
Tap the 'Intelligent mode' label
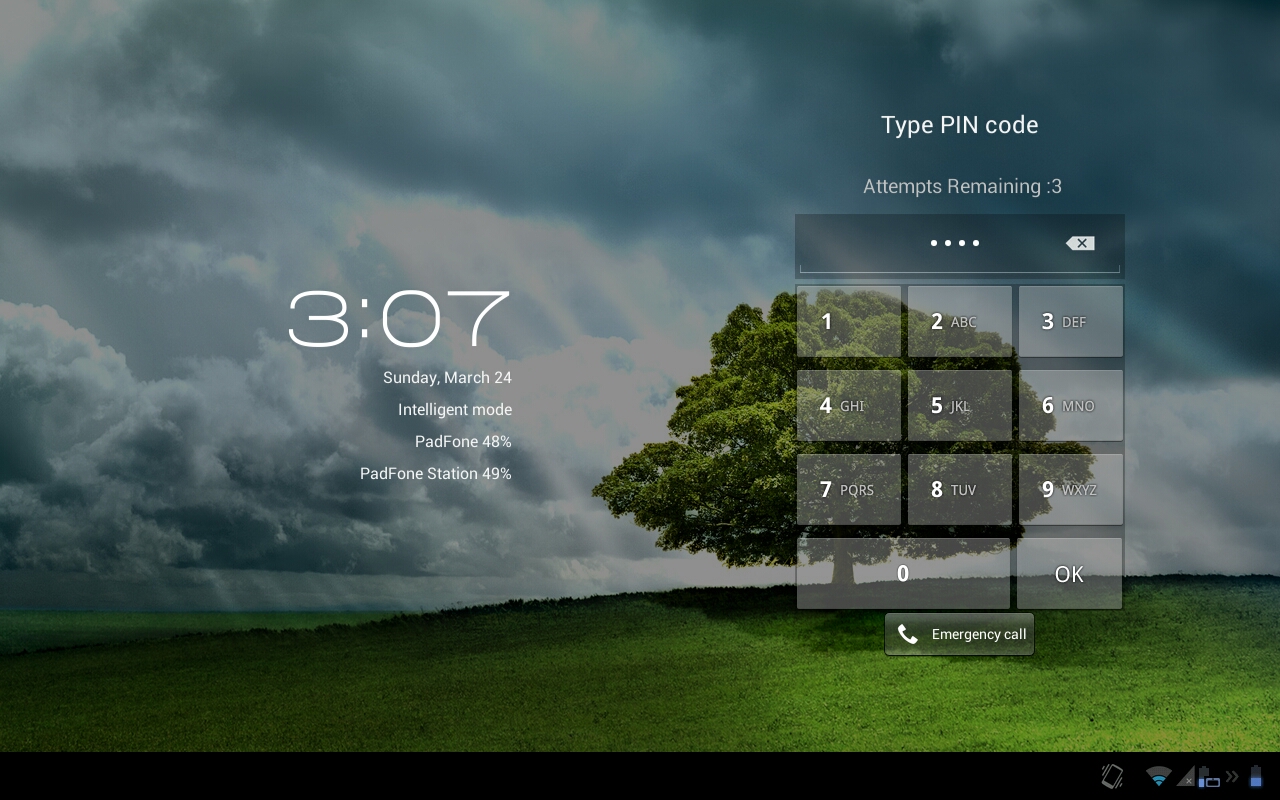[455, 410]
